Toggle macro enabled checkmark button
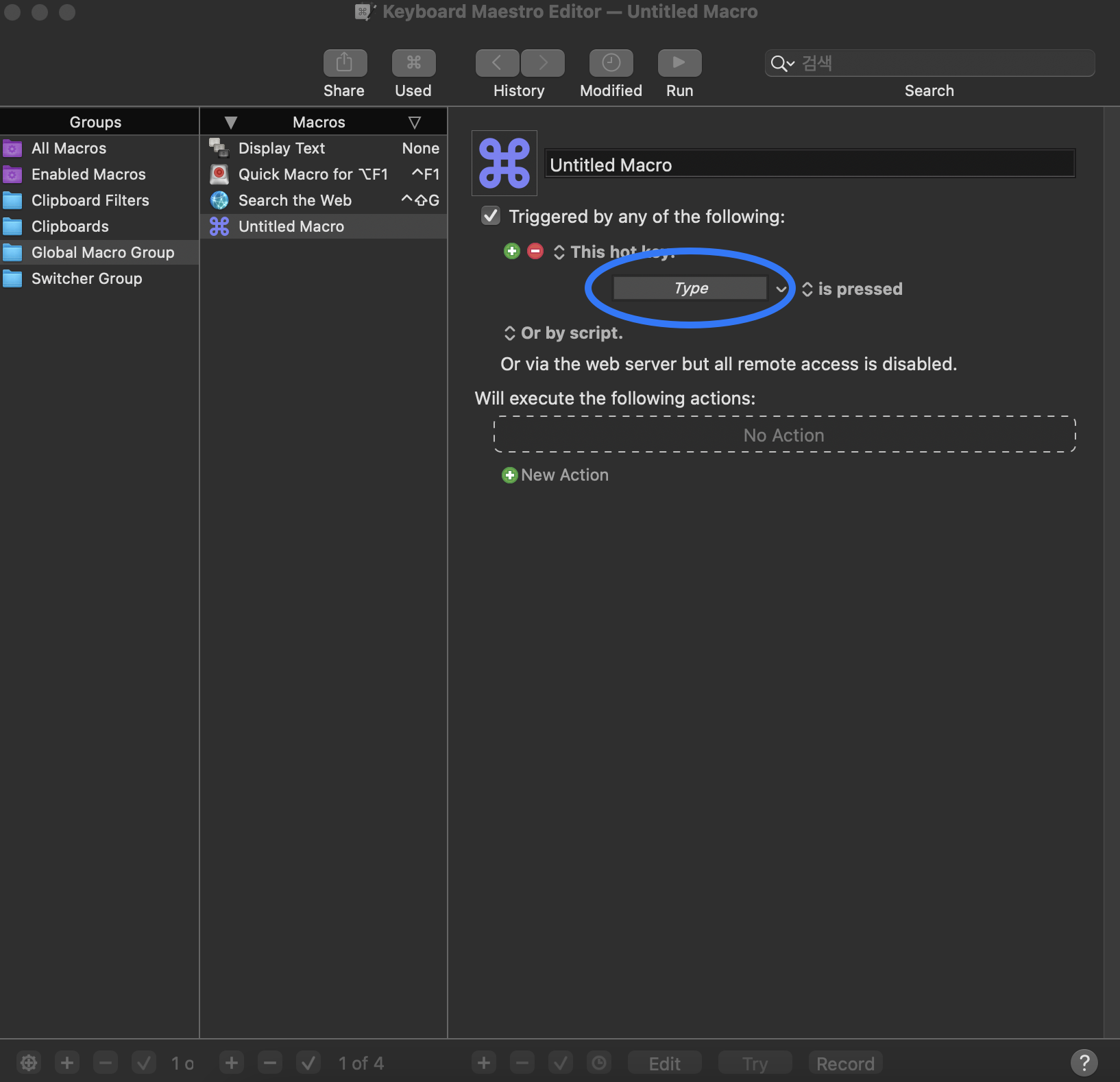This screenshot has width=1120, height=1082. coord(308,1063)
